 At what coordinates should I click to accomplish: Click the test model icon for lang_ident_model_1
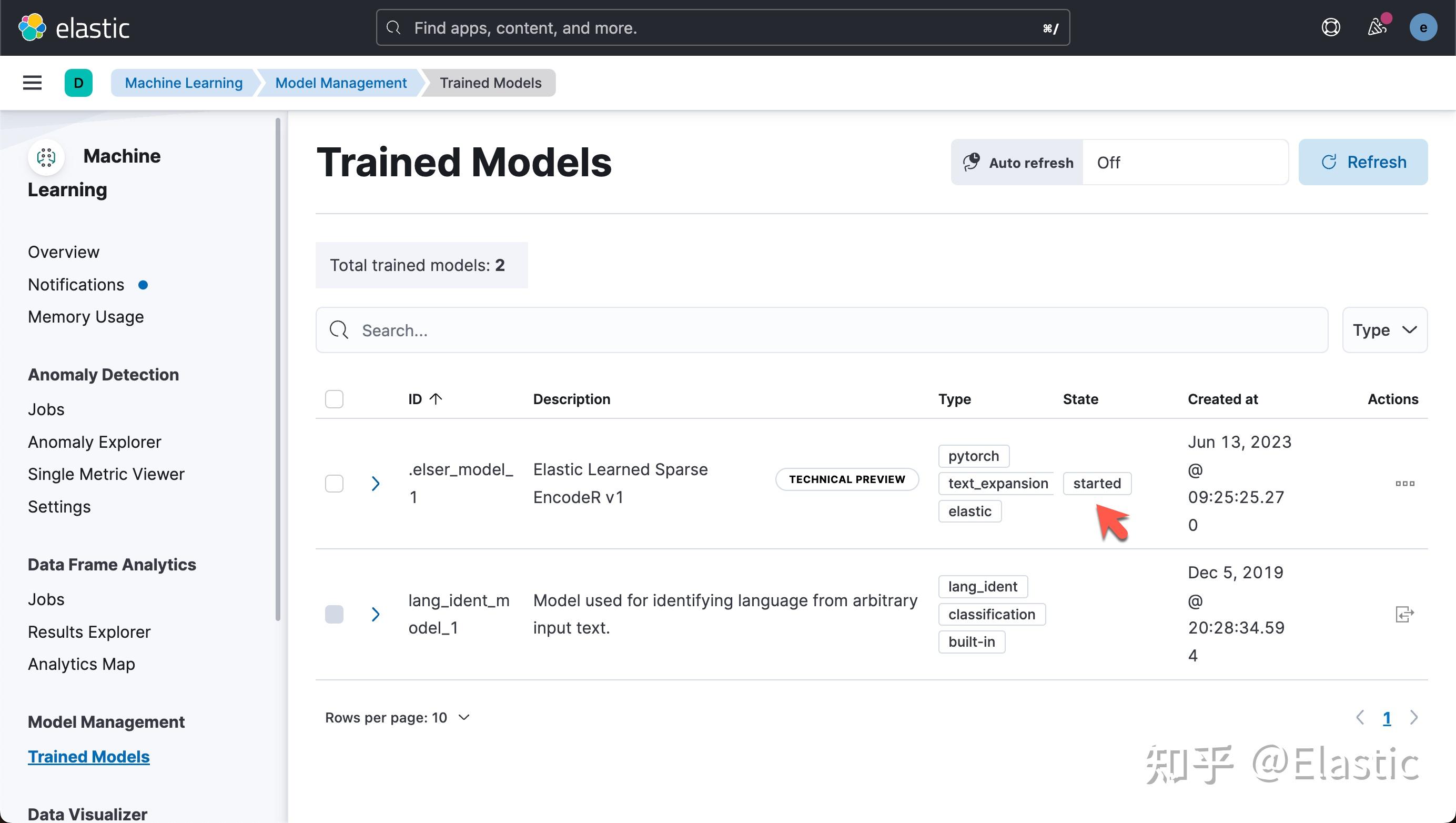[x=1406, y=614]
